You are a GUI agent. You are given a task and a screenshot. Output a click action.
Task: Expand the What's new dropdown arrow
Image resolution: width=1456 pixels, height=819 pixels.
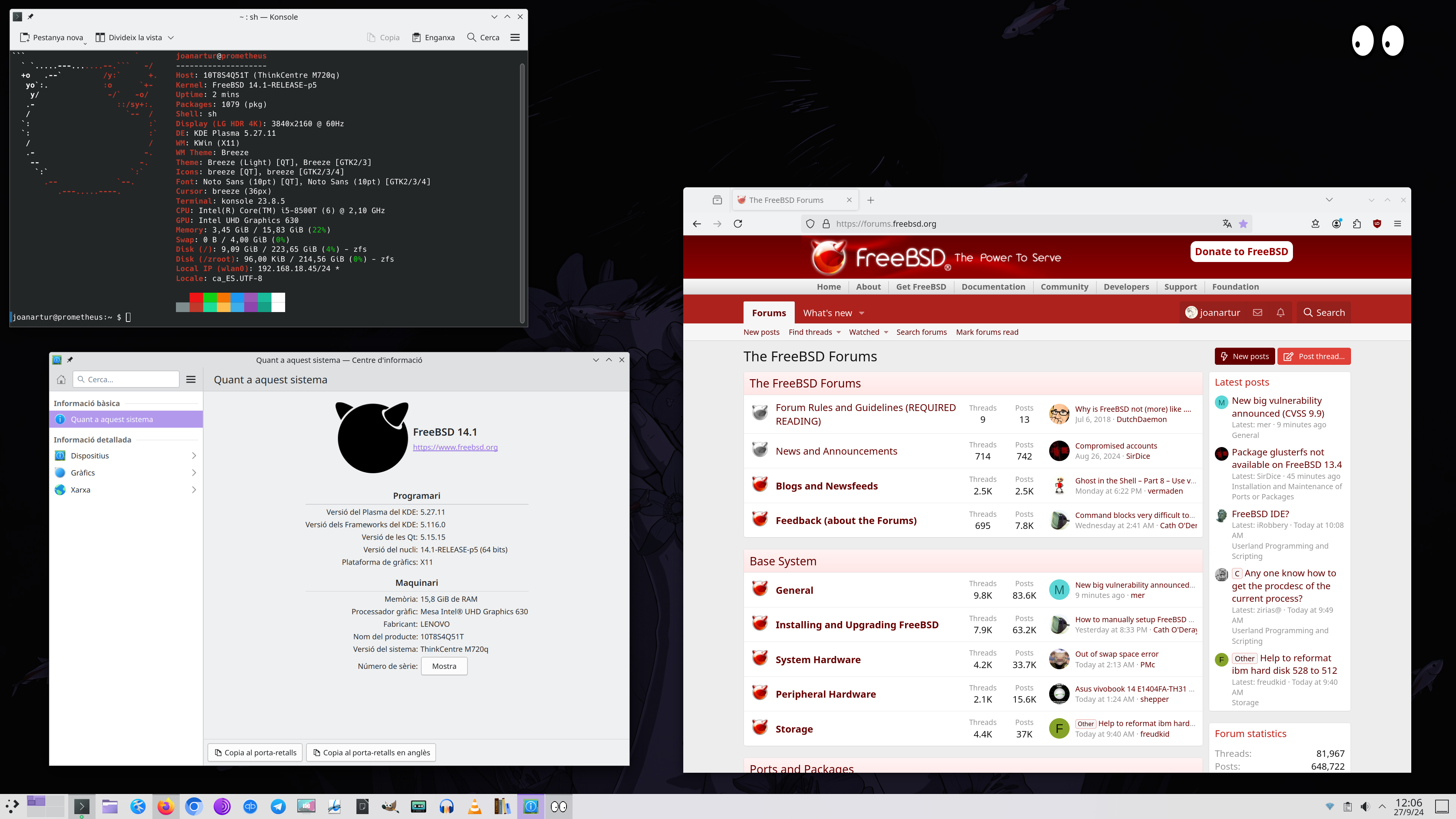pyautogui.click(x=861, y=313)
